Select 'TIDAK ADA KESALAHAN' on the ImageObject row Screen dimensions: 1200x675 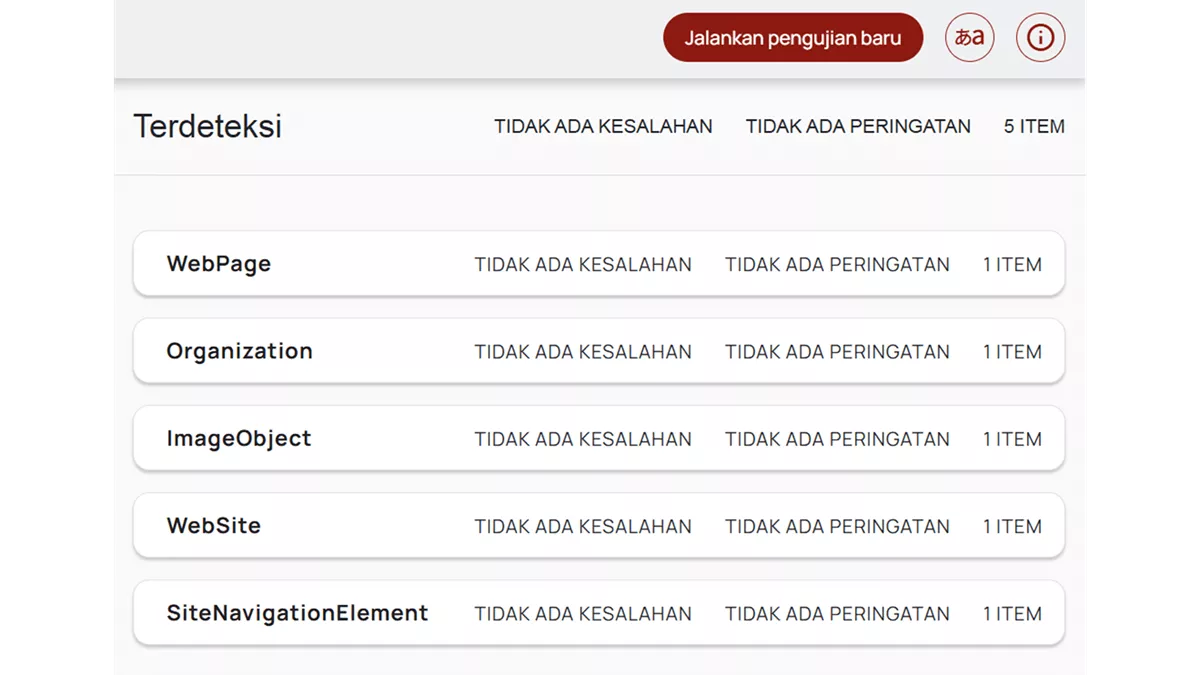[583, 438]
